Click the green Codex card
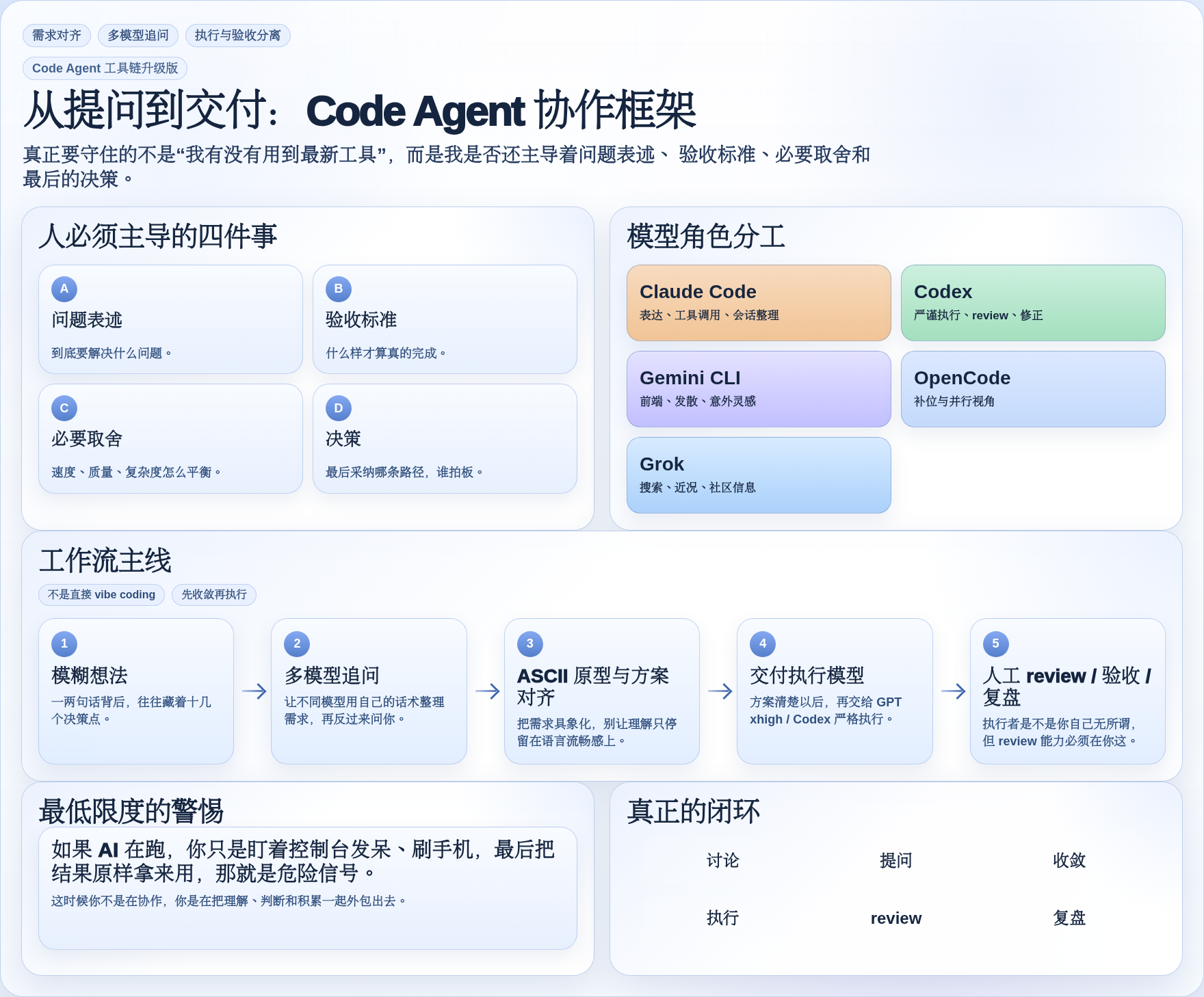The width and height of the screenshot is (1204, 997). 1033,302
